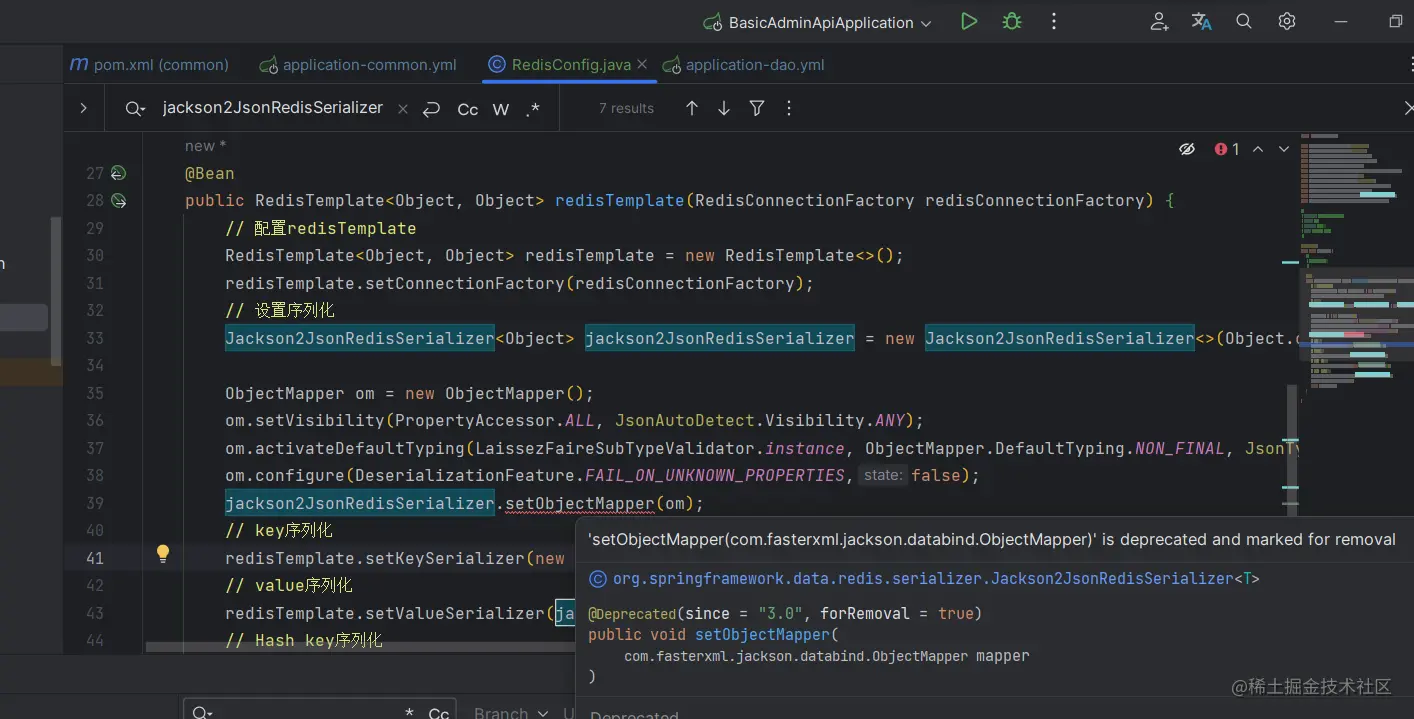Click the bean gutter icon on line 27
The width and height of the screenshot is (1414, 719).
click(118, 173)
